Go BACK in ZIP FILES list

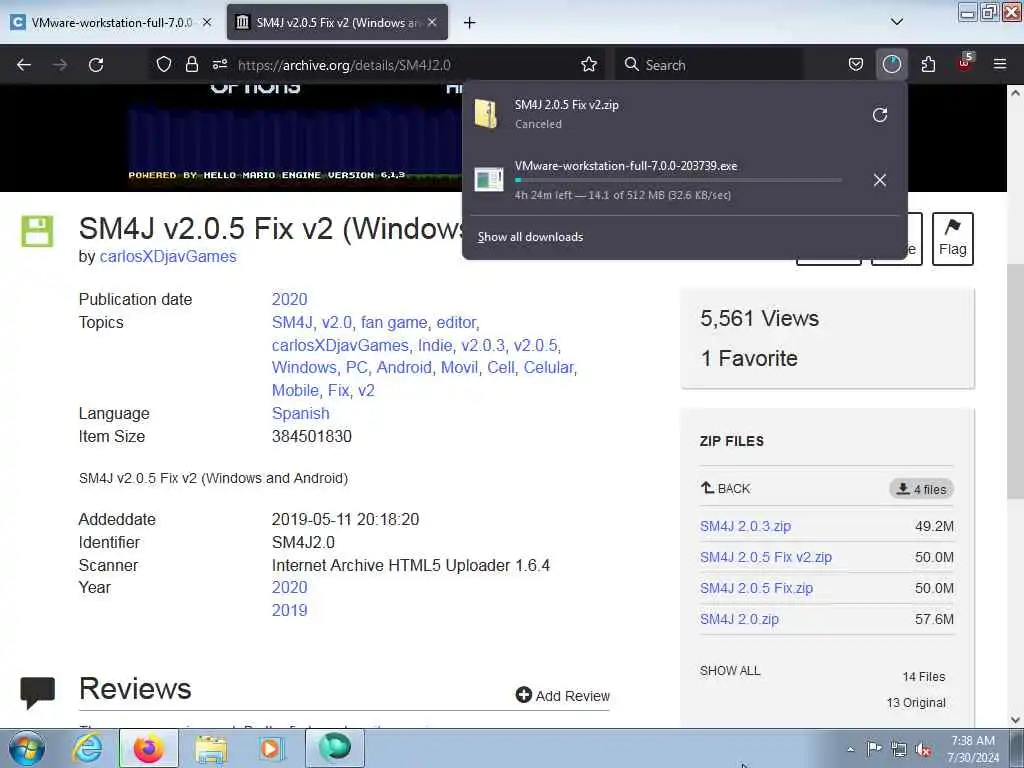point(726,488)
